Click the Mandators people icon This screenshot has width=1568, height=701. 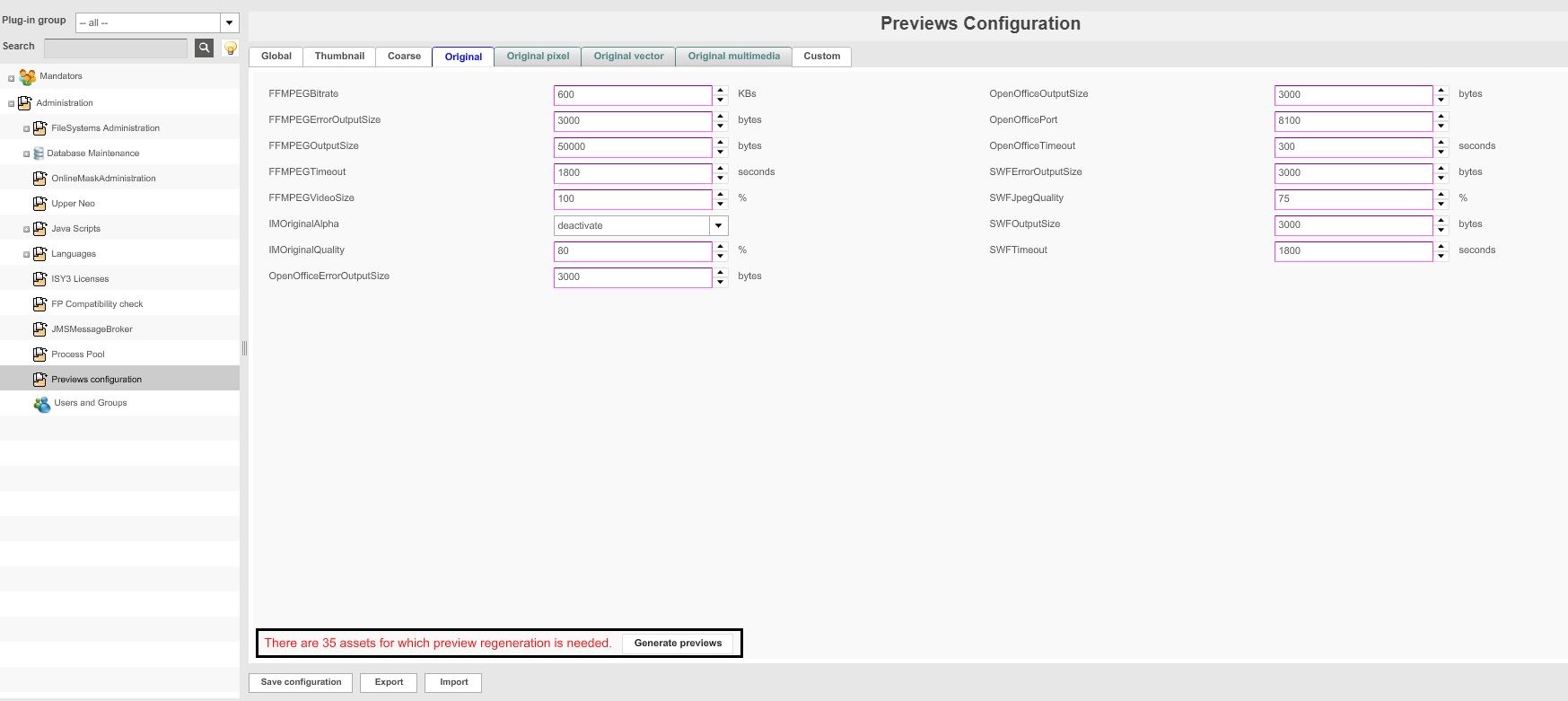28,77
